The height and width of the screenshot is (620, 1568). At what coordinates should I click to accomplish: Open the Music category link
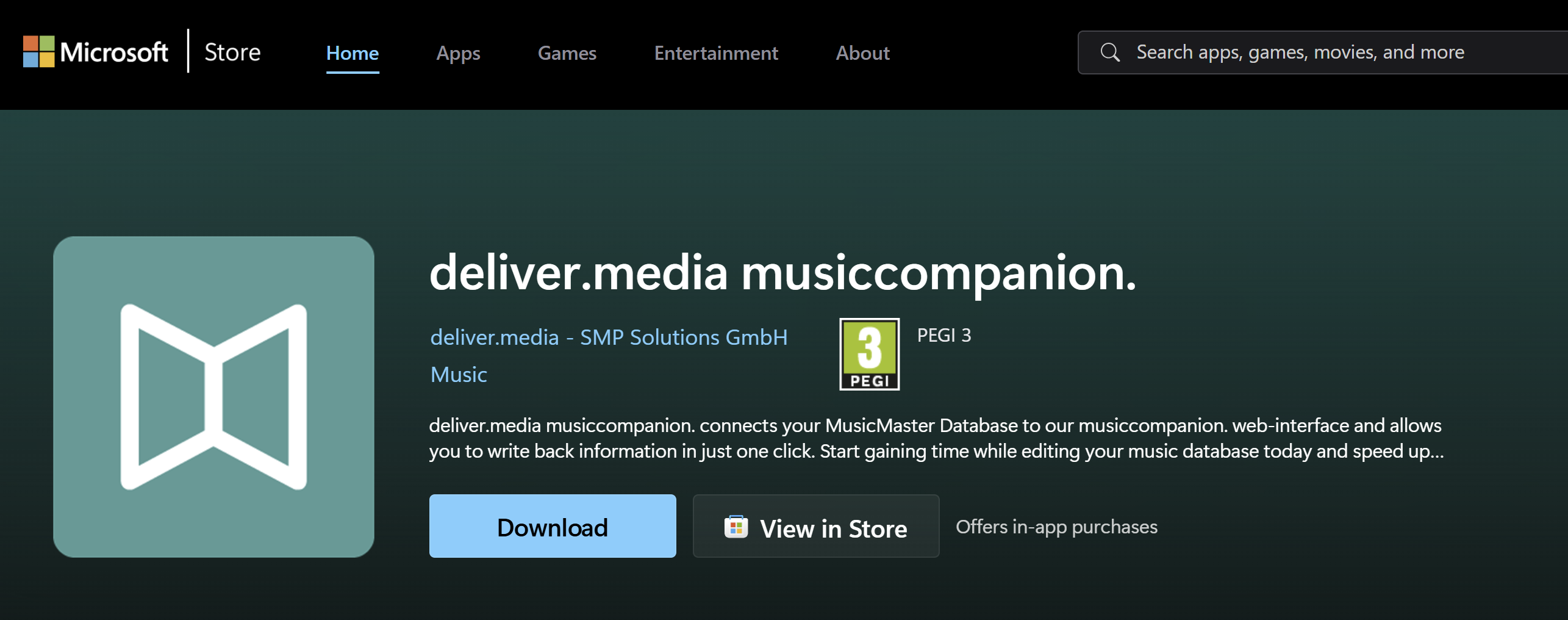459,374
